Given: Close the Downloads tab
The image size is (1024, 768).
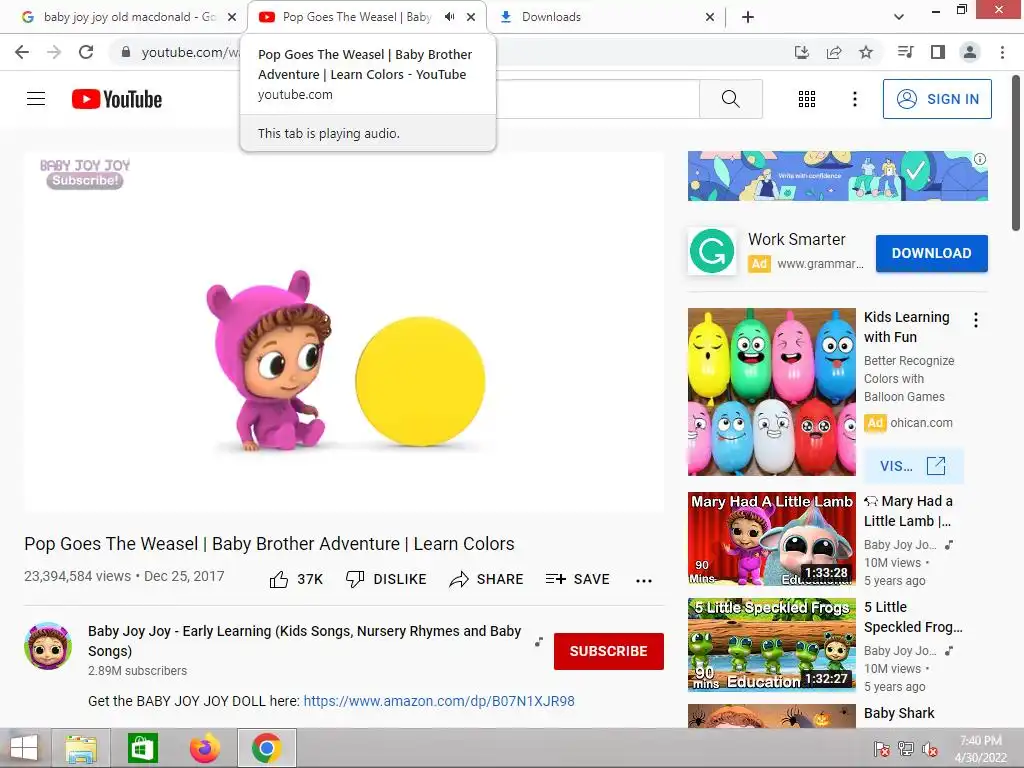Looking at the screenshot, I should (x=710, y=18).
